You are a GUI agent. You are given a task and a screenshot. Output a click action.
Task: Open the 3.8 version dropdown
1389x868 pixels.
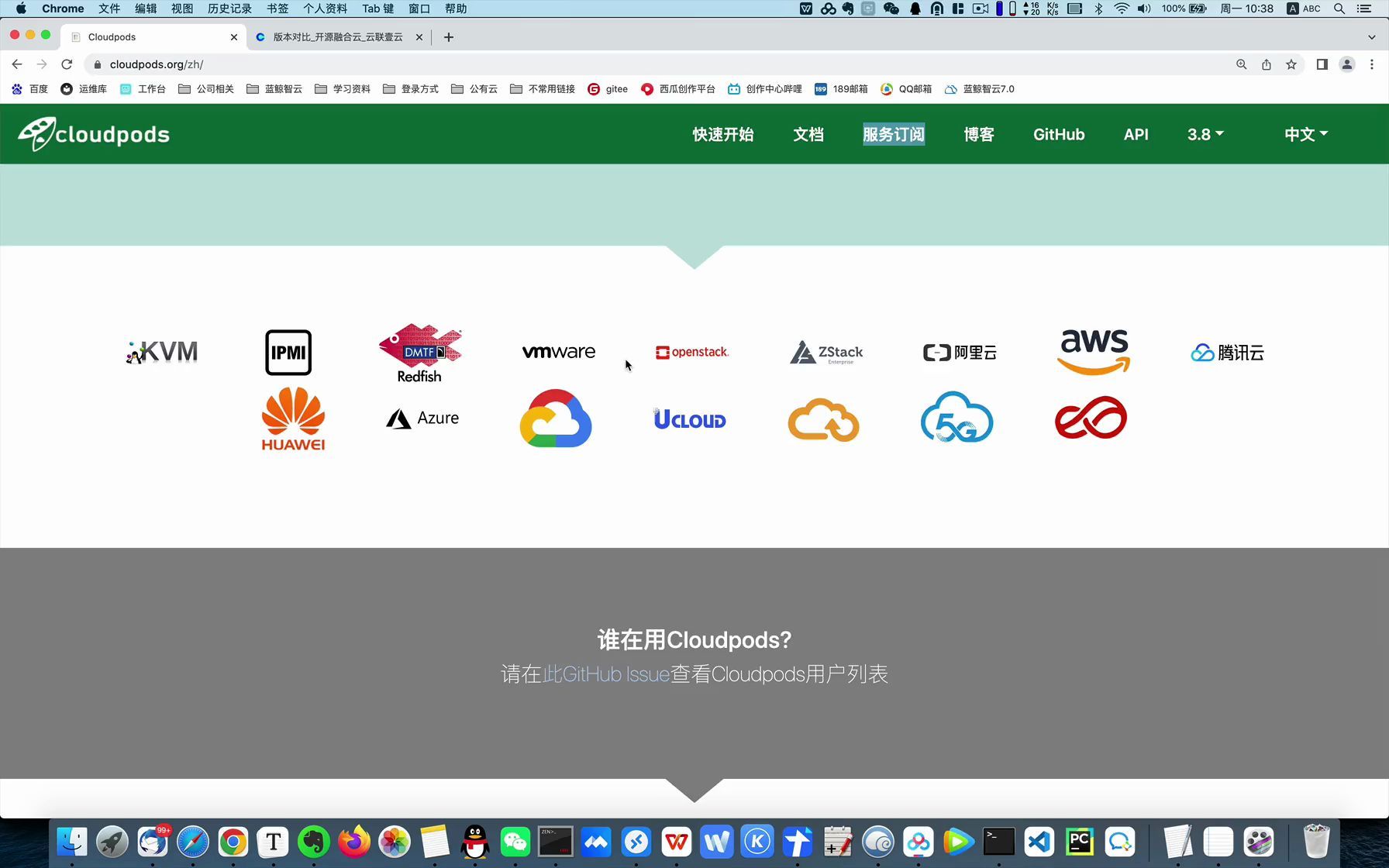tap(1205, 134)
